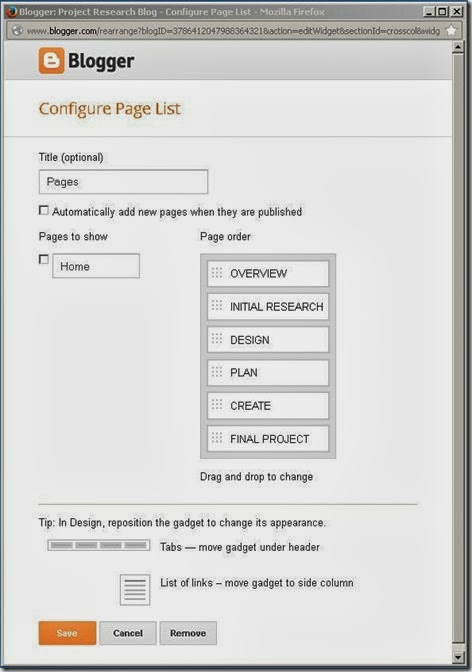The height and width of the screenshot is (672, 472).
Task: Grab the drag handle on PLAN
Action: pos(217,372)
